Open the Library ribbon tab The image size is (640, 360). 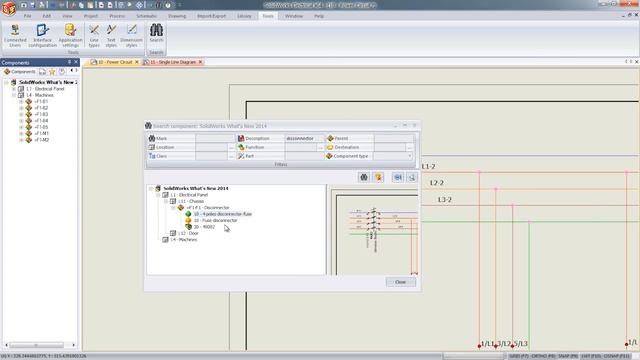click(244, 16)
